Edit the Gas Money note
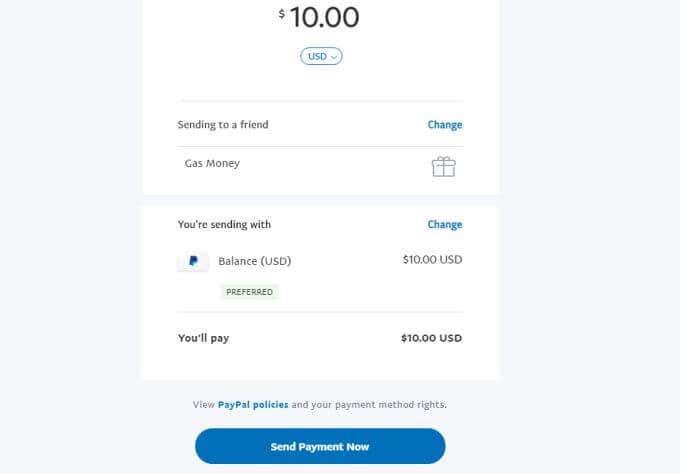The height and width of the screenshot is (474, 680). click(x=212, y=163)
